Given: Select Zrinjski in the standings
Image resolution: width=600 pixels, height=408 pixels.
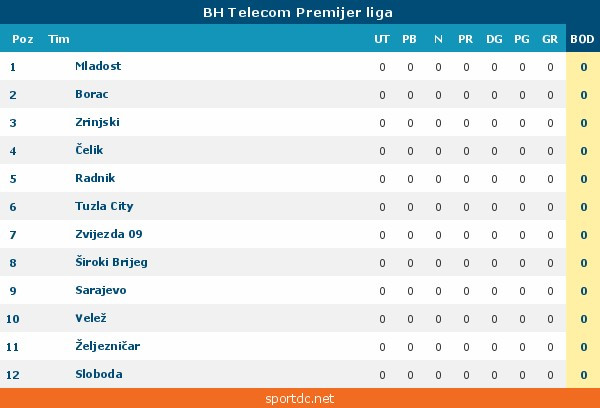Looking at the screenshot, I should 97,122.
